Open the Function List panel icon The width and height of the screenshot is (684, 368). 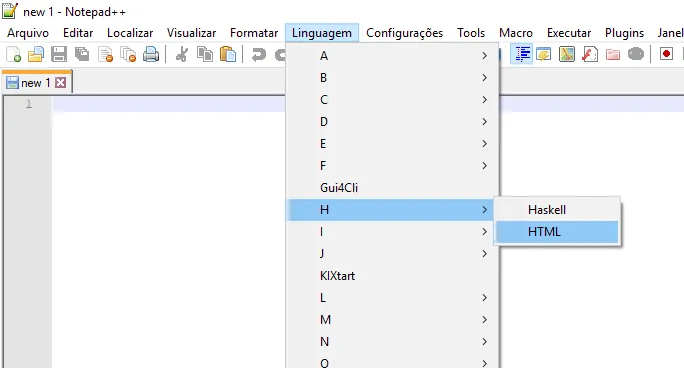(590, 55)
